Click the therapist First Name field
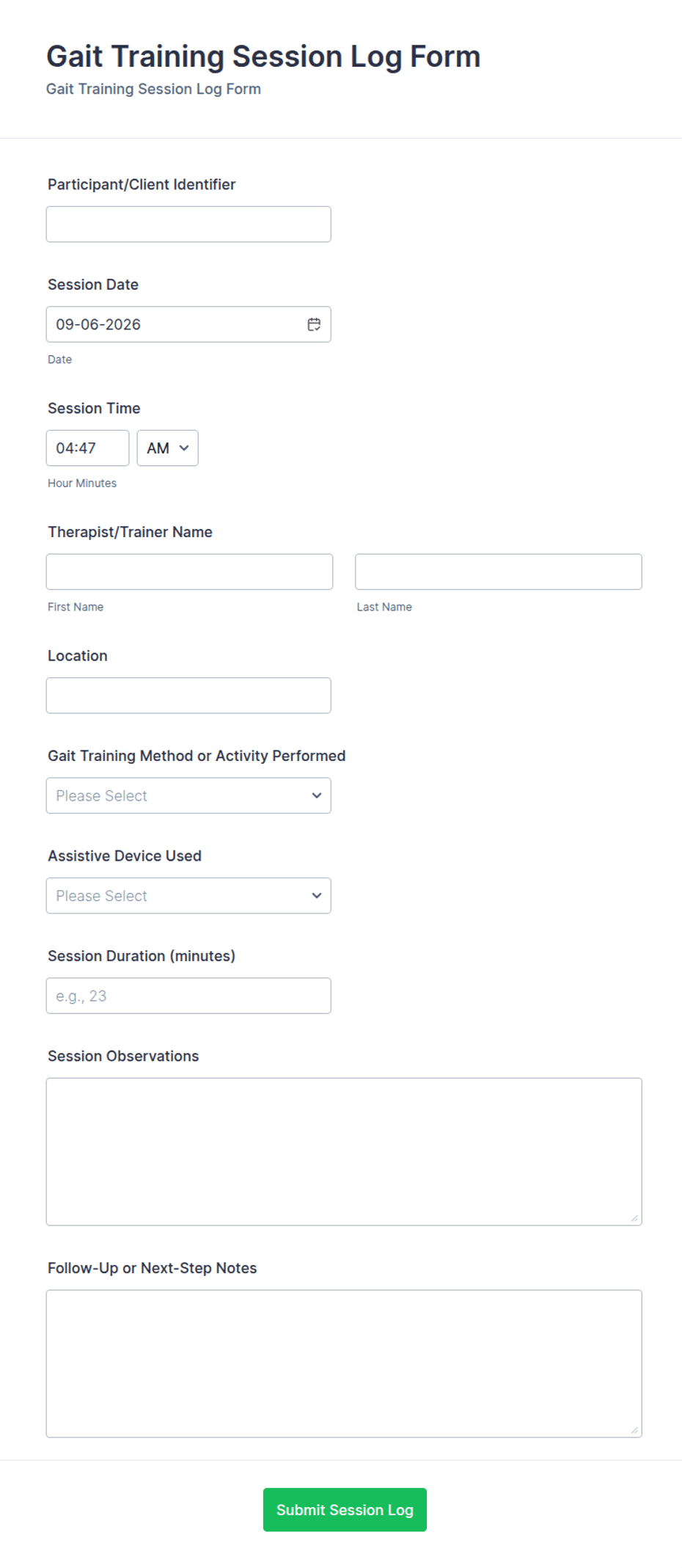 coord(189,572)
